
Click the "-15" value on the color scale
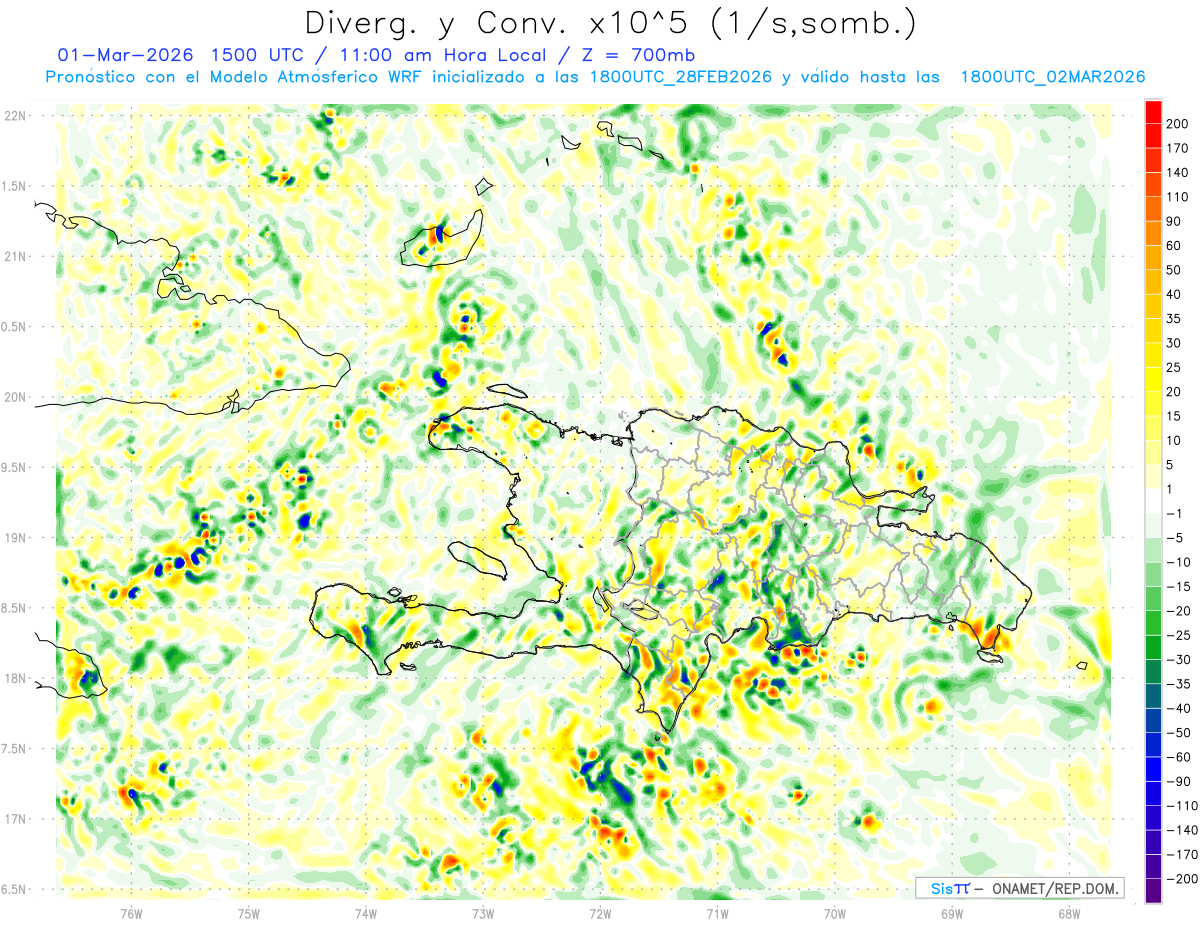click(1178, 587)
